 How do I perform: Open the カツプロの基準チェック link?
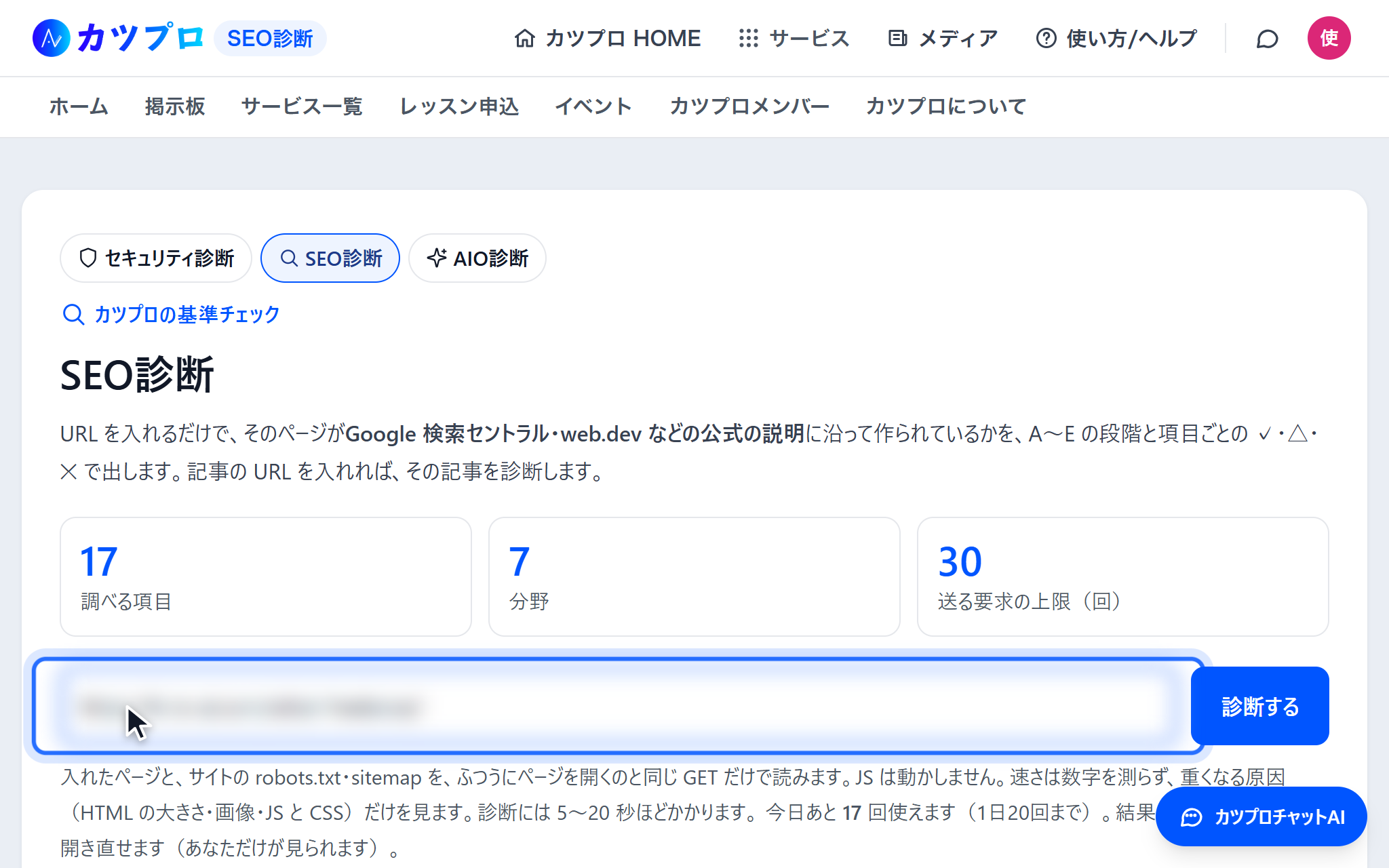[171, 315]
